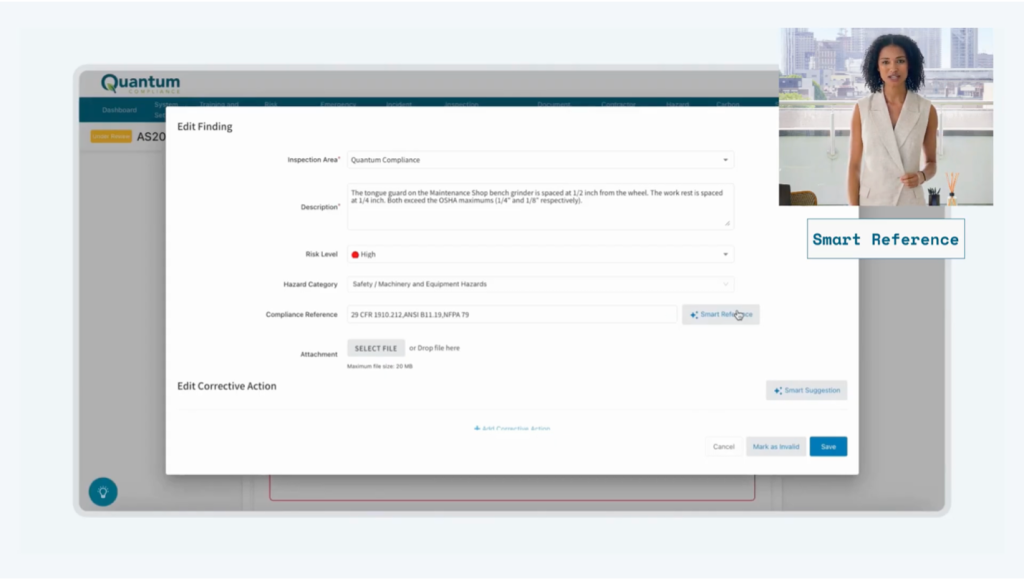This screenshot has height=581, width=1024.
Task: Open the Contractor menu in navigation bar
Action: pyautogui.click(x=618, y=104)
